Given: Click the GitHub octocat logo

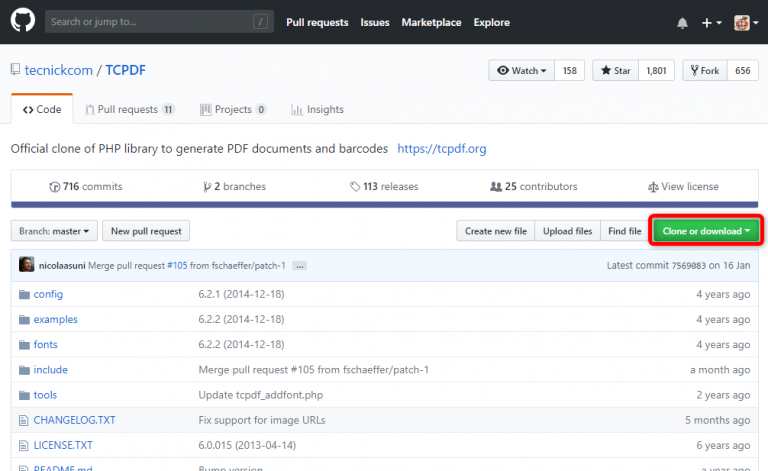Looking at the screenshot, I should coord(21,22).
